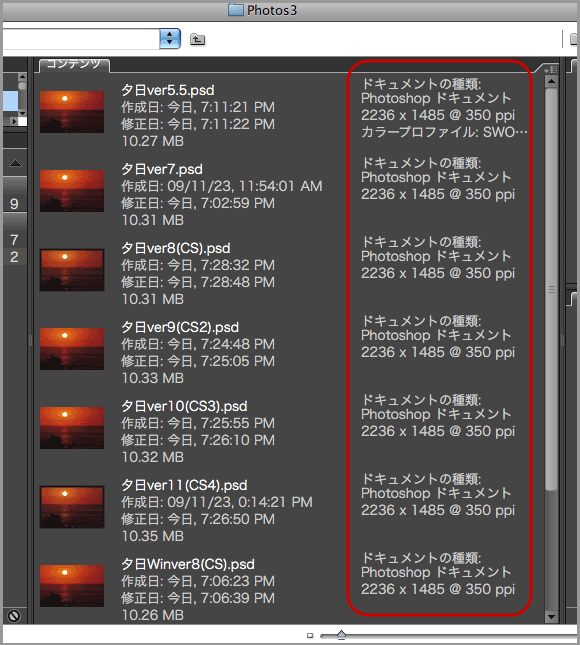Select thumbnail of 夕日Winver8(CS).psd
Viewport: 580px width, 645px height.
click(72, 586)
